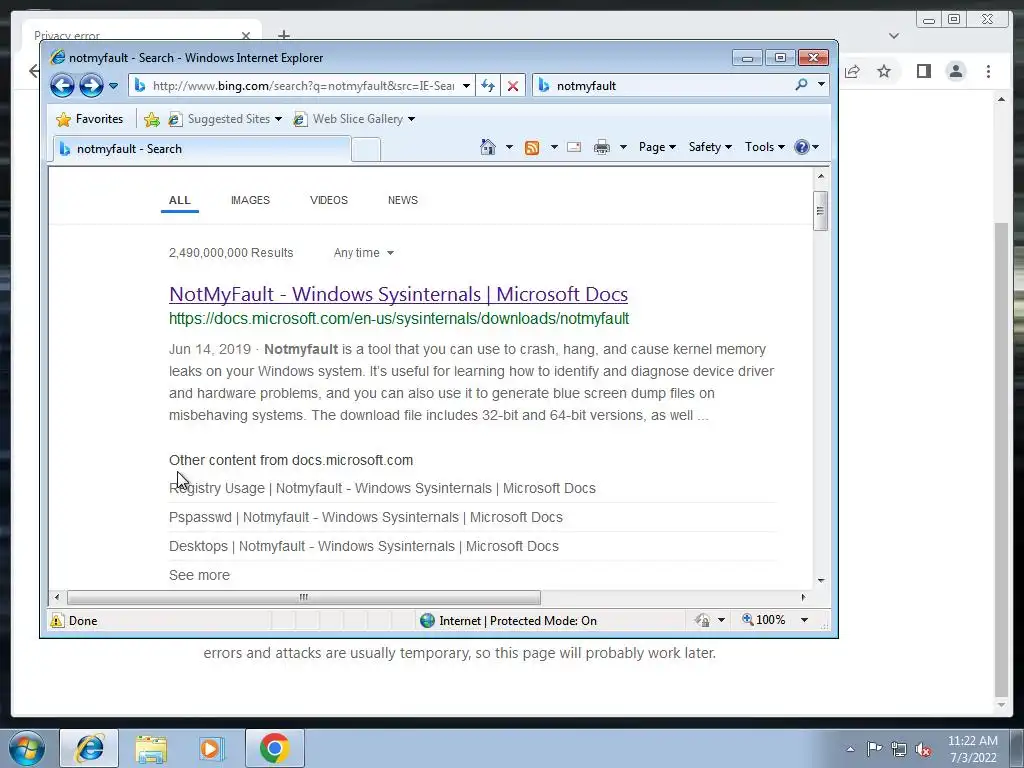The height and width of the screenshot is (768, 1024).
Task: Bookmark the page with Chrome star icon
Action: point(884,71)
